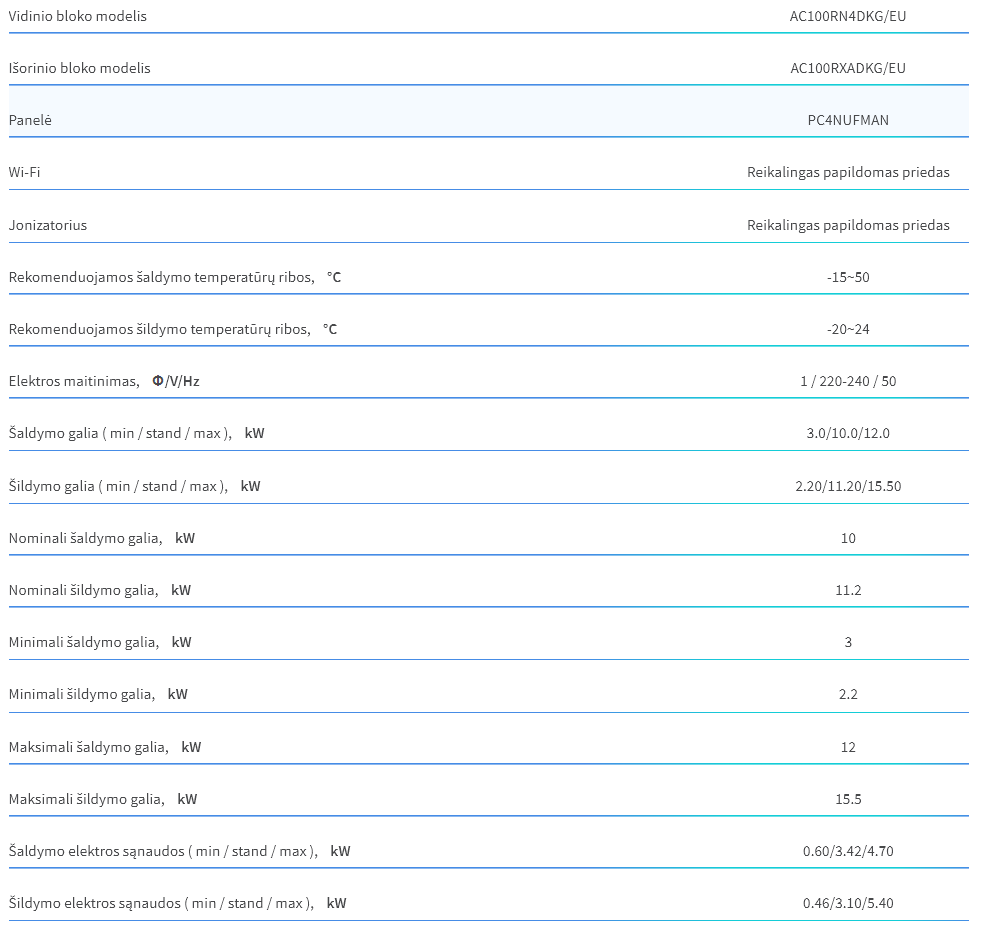Click the 3.0/10.0/12.0 cooling capacity value
Image resolution: width=992 pixels, height=926 pixels.
(x=848, y=433)
